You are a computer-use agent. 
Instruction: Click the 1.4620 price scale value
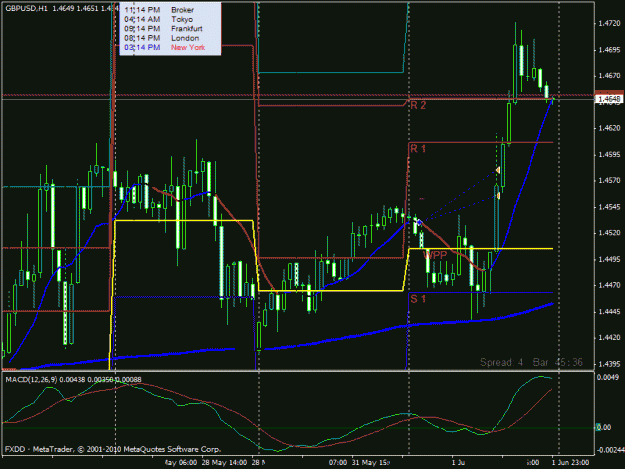click(609, 128)
